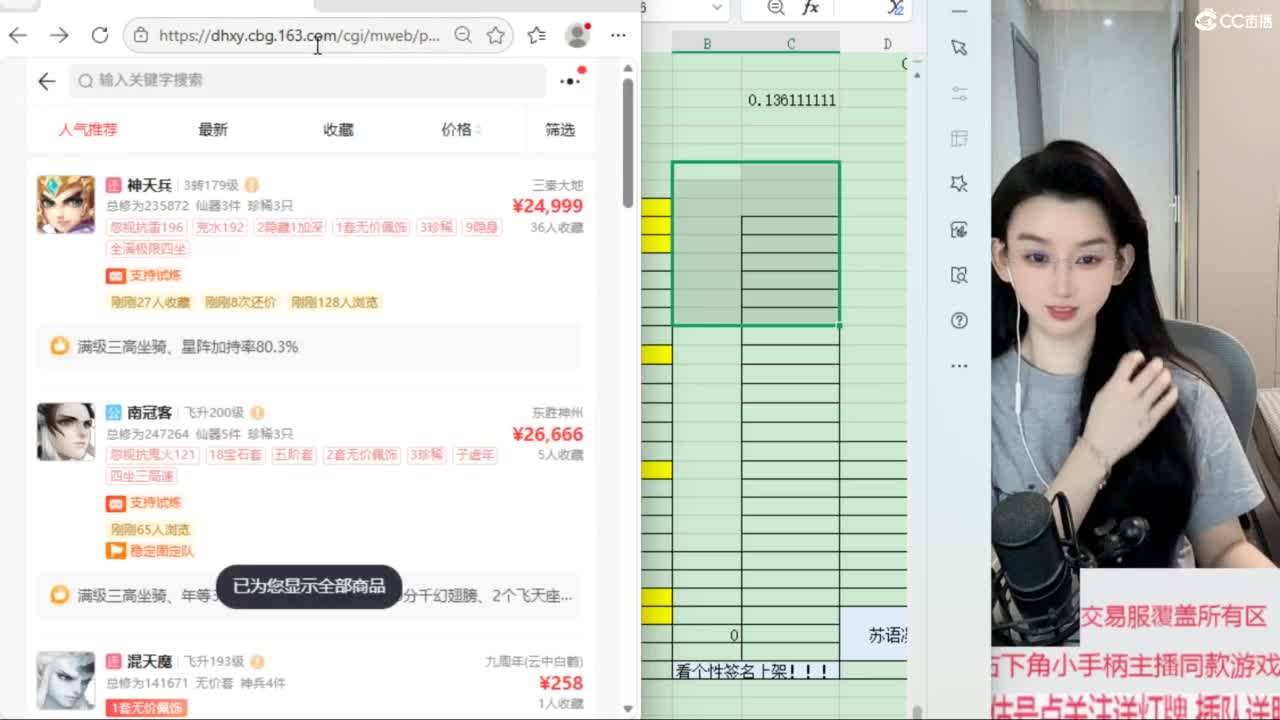Activate the selection arrow tool in spreadsheet sidebar
The width and height of the screenshot is (1280, 720).
point(959,48)
